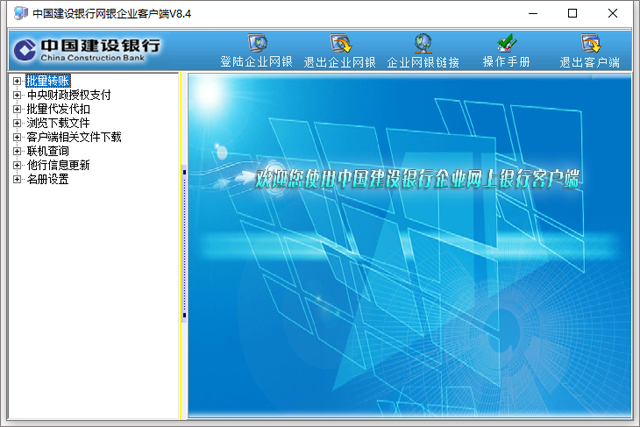The height and width of the screenshot is (427, 640).
Task: Select 批量代发代扣 in the tree
Action: click(58, 109)
